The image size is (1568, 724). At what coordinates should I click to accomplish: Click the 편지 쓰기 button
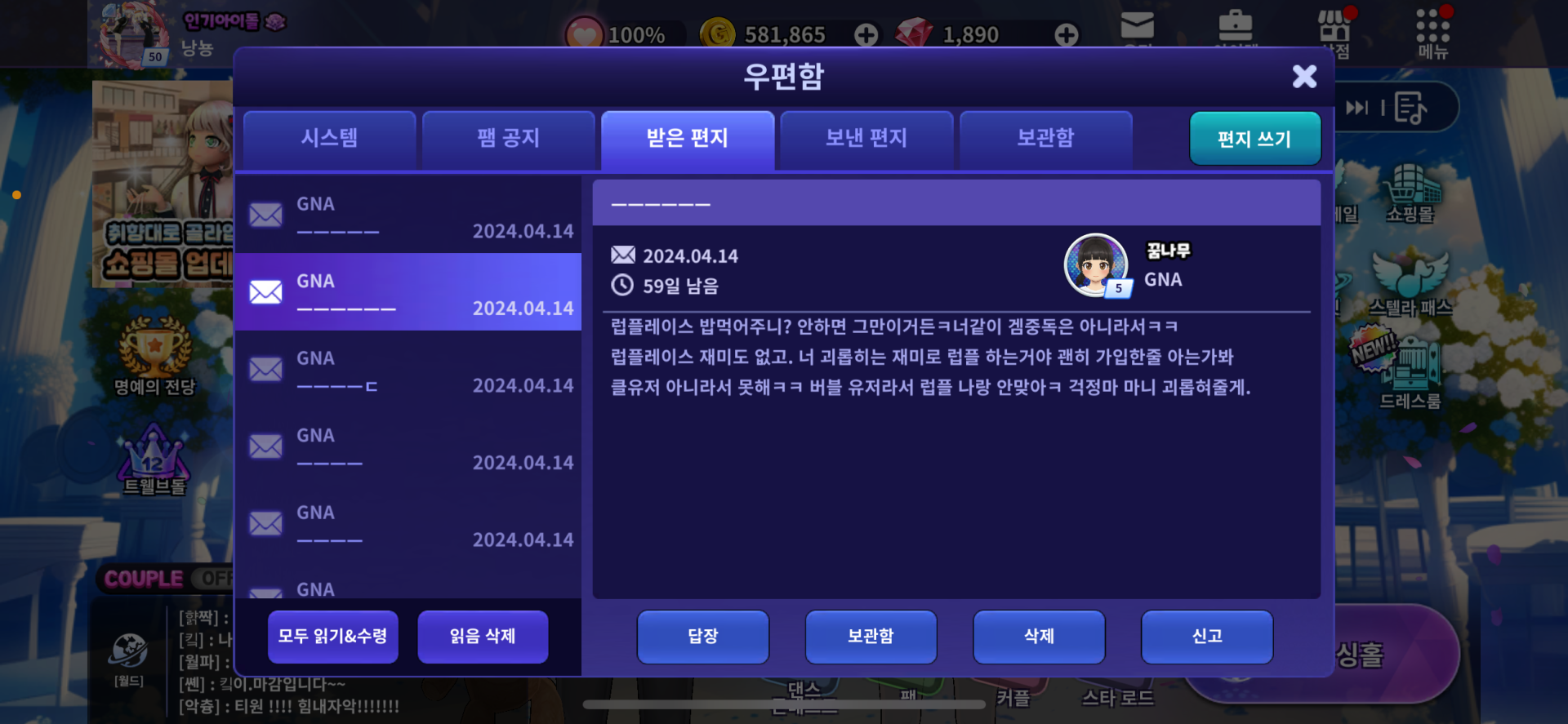pos(1254,139)
